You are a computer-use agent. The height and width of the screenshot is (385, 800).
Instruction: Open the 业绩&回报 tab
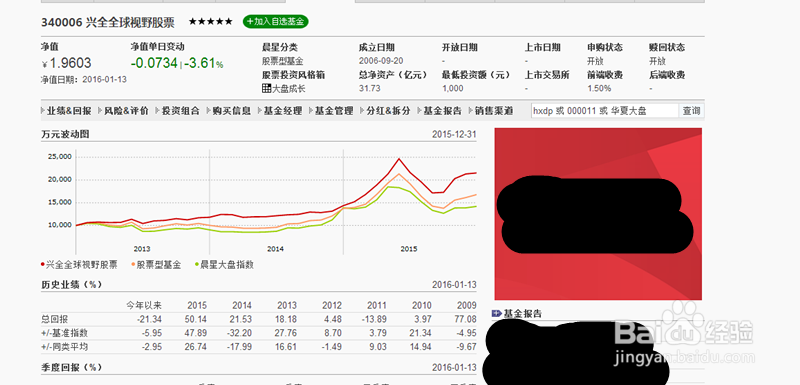click(68, 111)
